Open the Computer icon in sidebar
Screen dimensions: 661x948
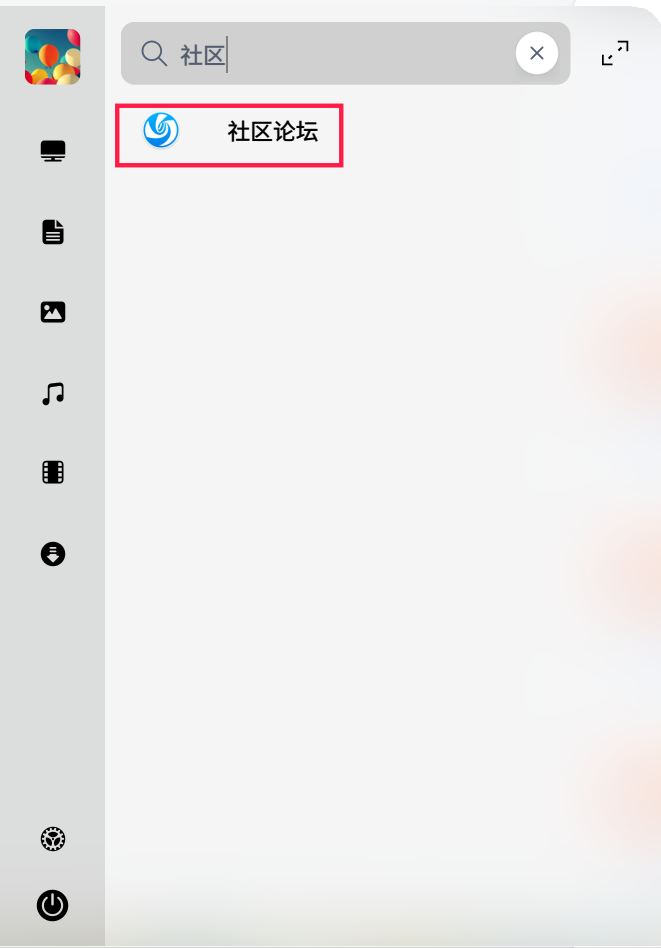point(53,151)
